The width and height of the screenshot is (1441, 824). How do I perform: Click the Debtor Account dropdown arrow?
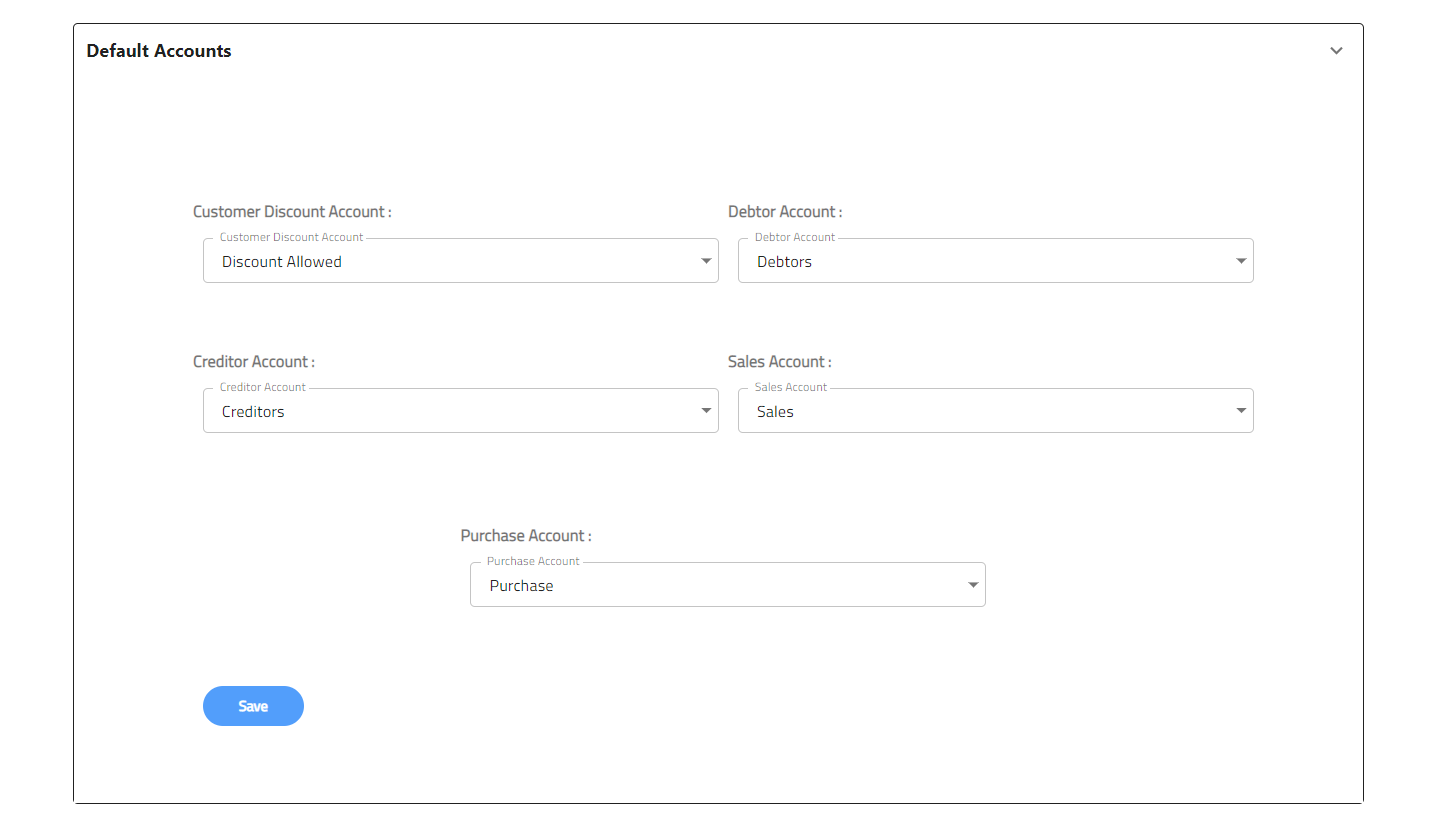[x=1241, y=261]
